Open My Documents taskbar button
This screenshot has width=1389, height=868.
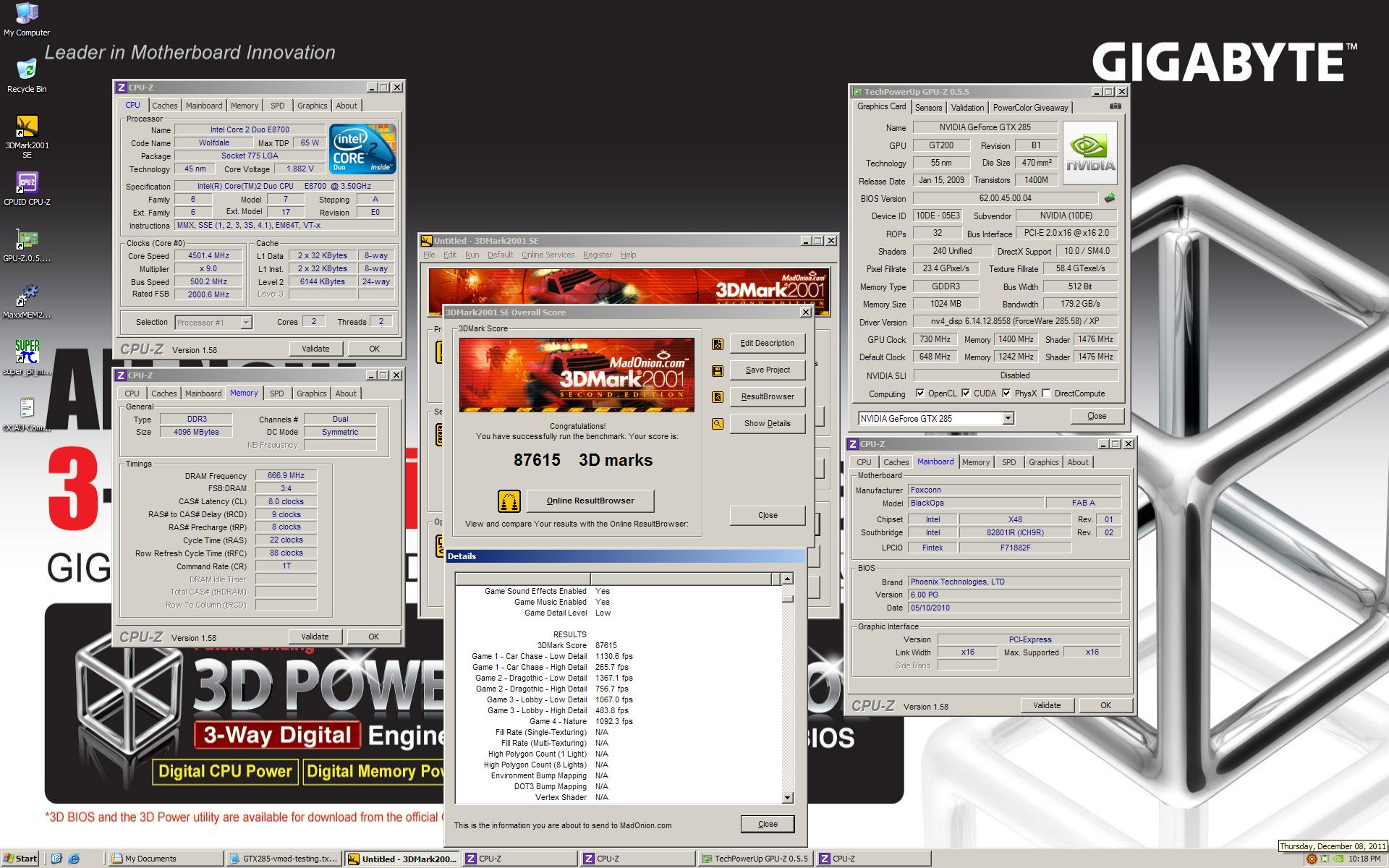166,859
